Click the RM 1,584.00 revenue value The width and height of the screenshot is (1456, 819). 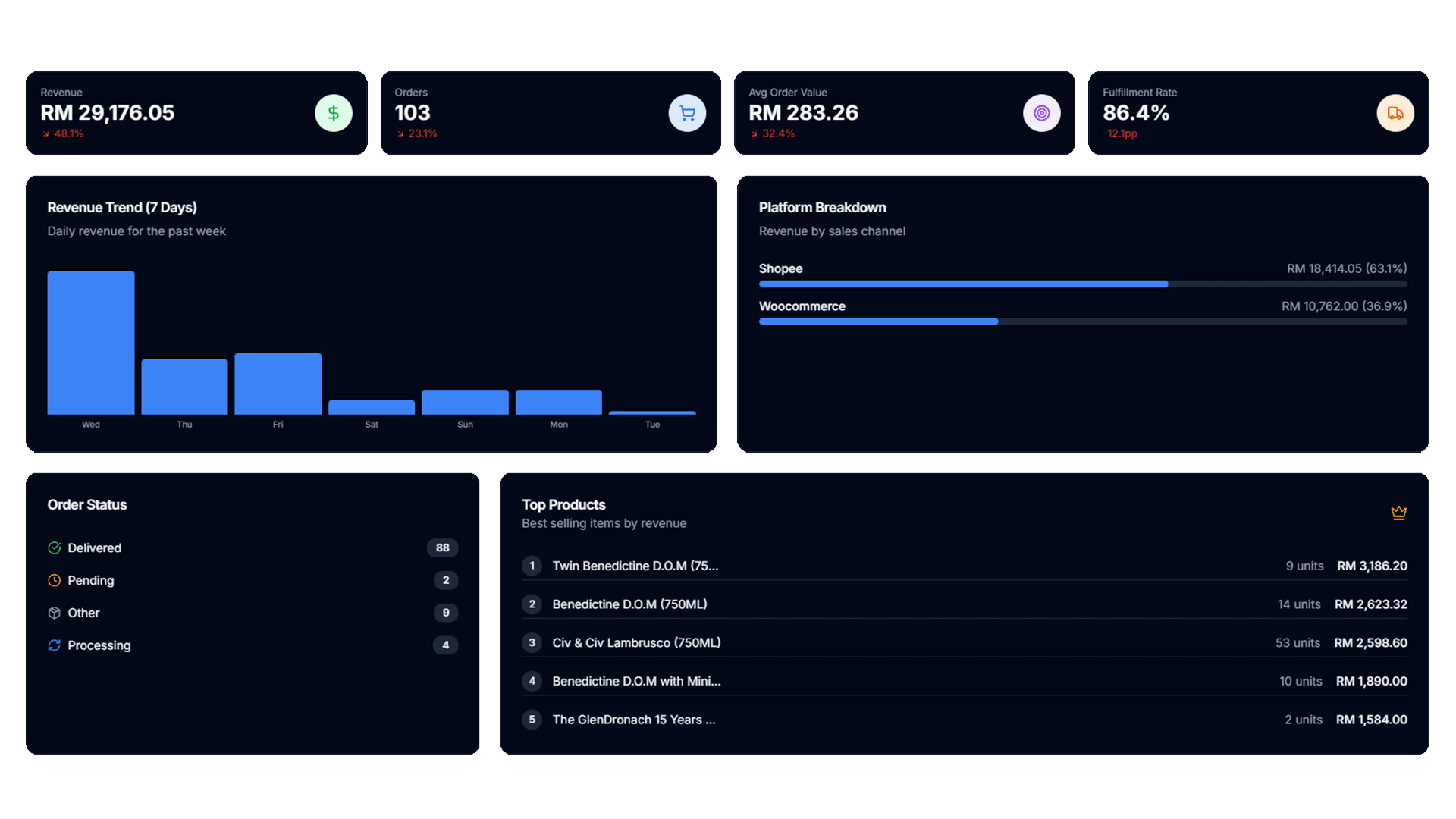(1372, 720)
